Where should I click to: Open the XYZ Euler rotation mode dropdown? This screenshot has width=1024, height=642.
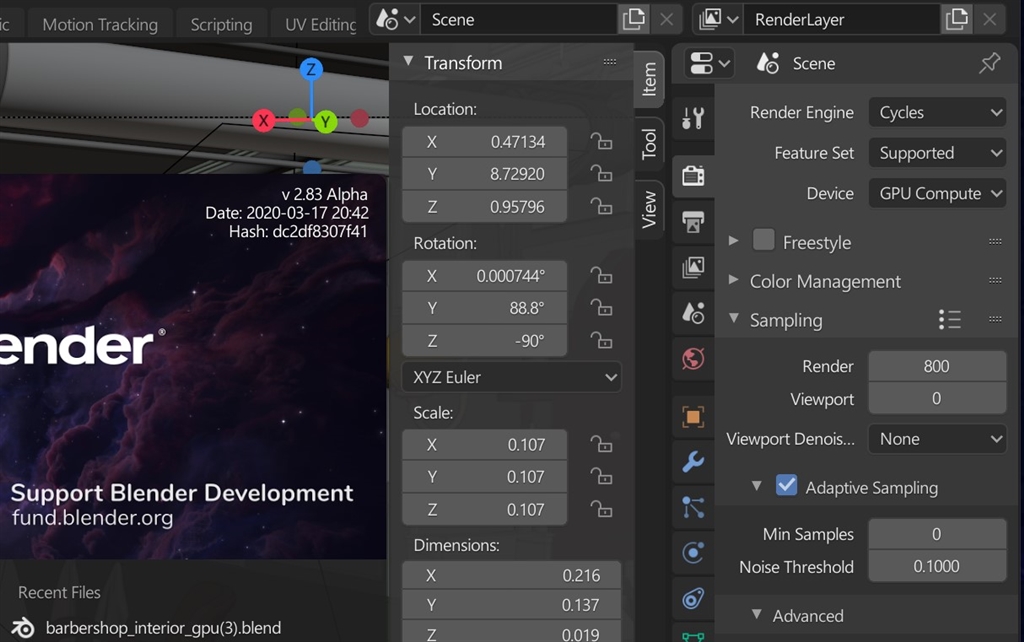(x=511, y=377)
